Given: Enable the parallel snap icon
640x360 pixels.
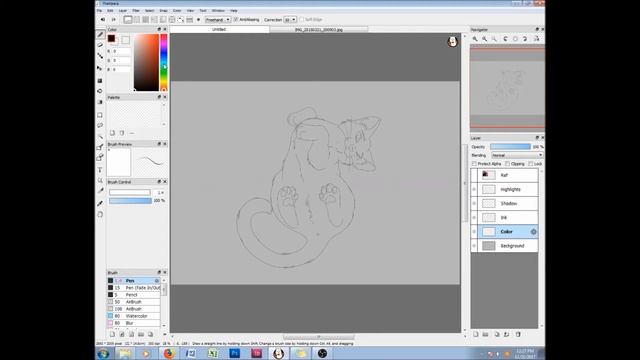Looking at the screenshot, I should click(137, 20).
